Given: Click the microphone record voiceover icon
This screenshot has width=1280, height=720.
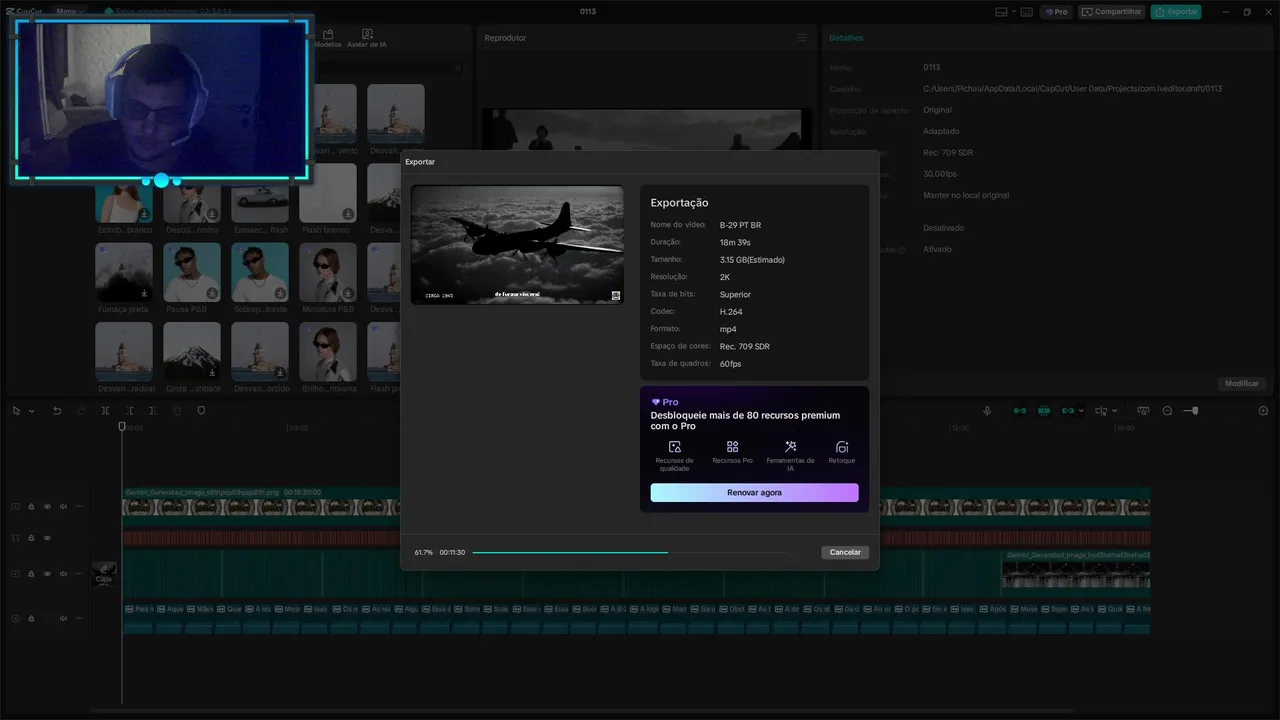Looking at the screenshot, I should tap(987, 411).
